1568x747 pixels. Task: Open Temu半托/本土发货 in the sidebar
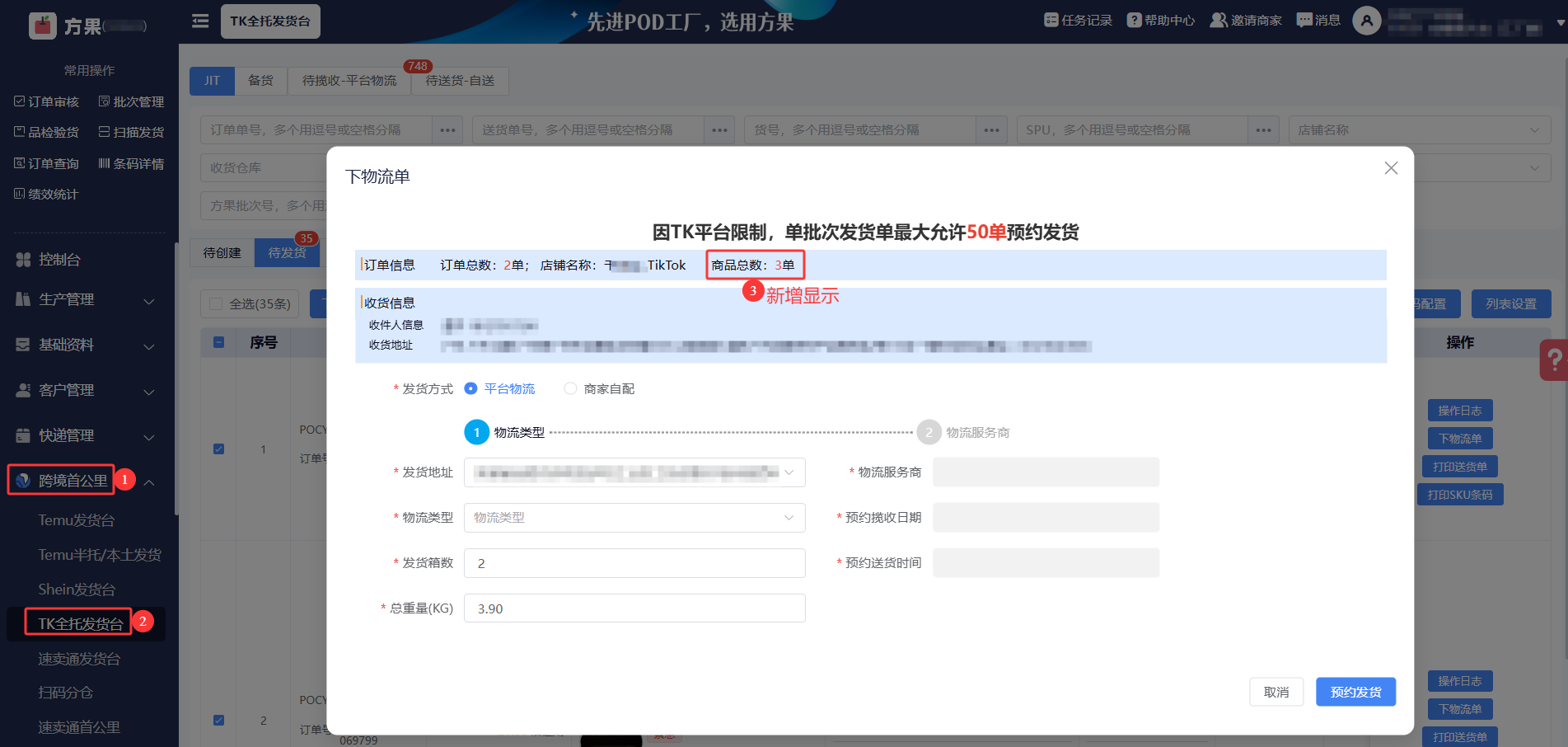[x=100, y=555]
